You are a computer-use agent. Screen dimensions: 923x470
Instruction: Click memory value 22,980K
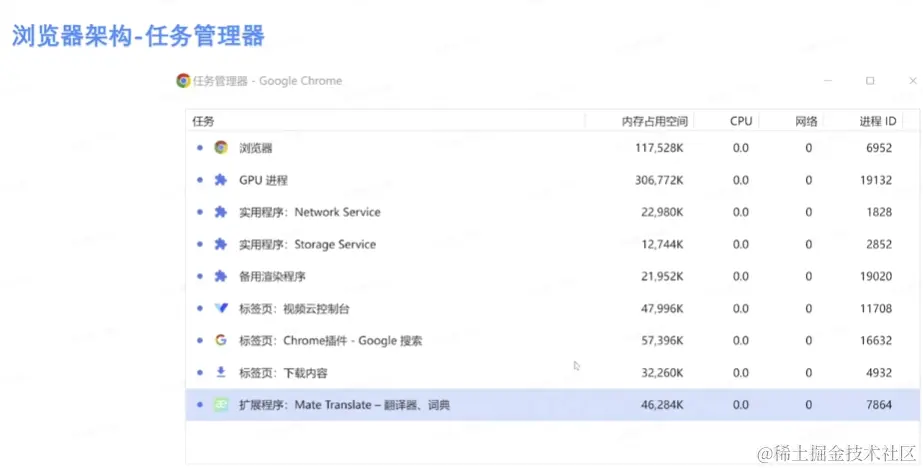(x=662, y=212)
